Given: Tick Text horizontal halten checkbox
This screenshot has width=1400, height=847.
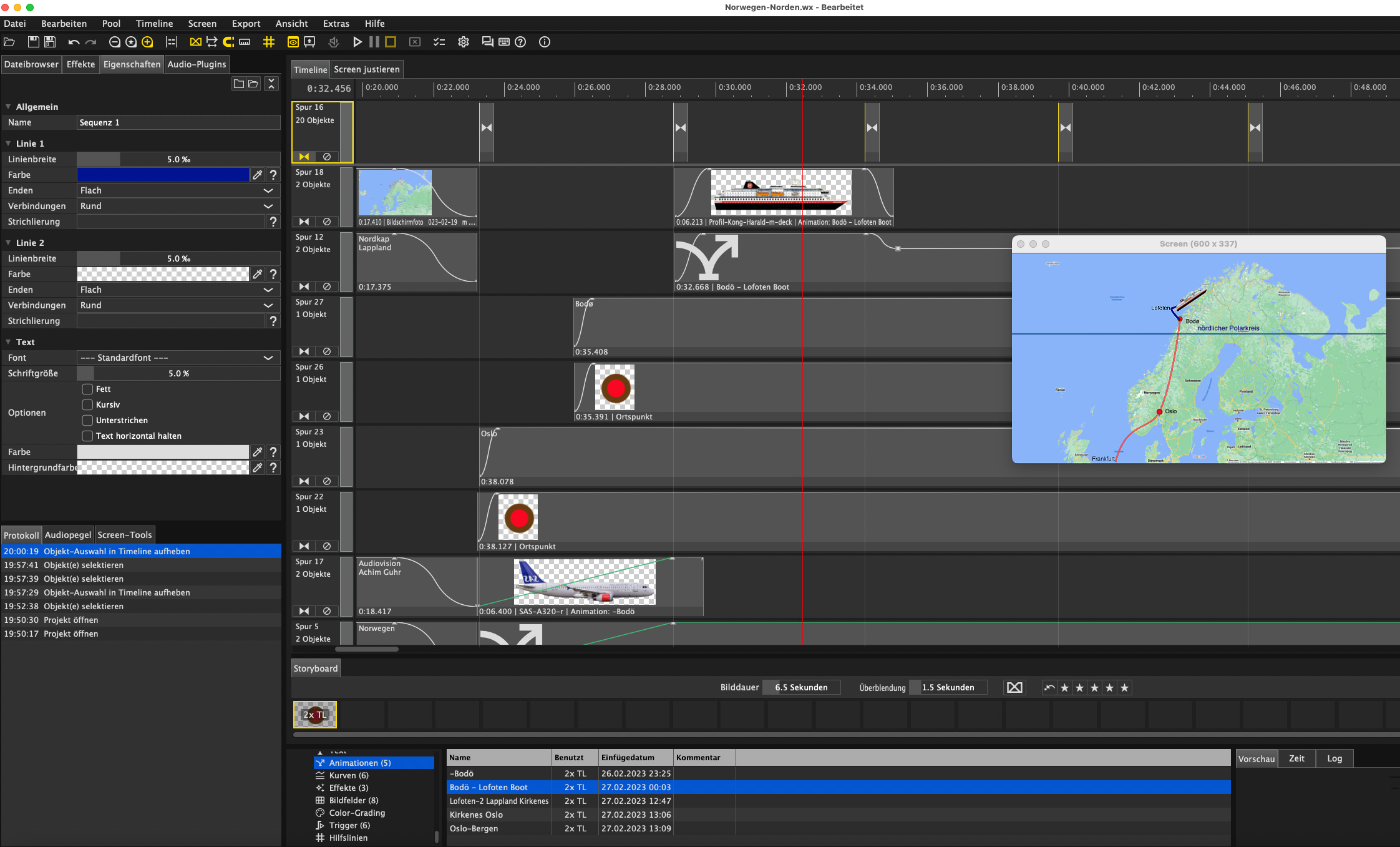Looking at the screenshot, I should click(87, 436).
